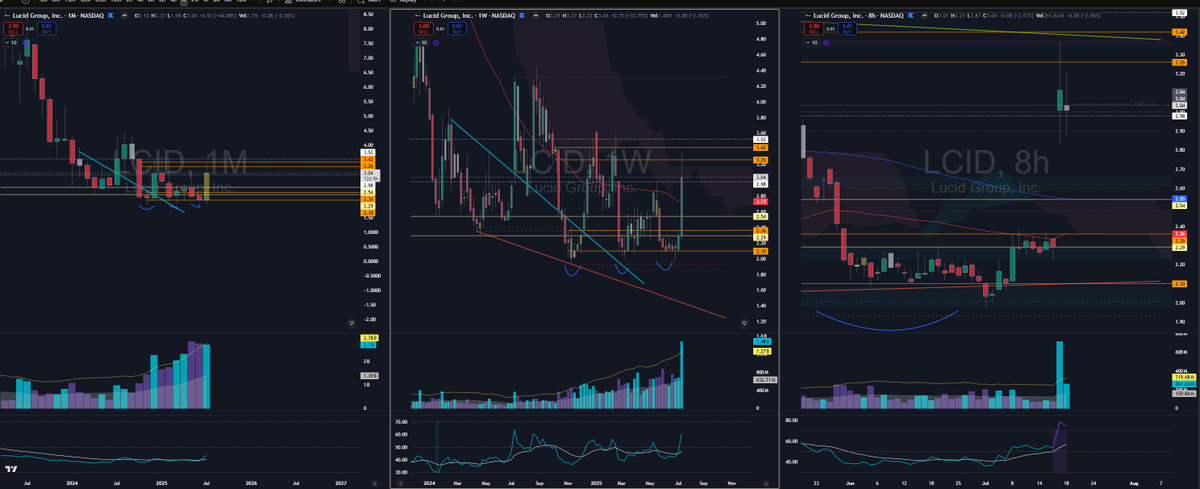Image resolution: width=1200 pixels, height=489 pixels.
Task: Click the 3.01 BUY button on the 8h chart
Action: pyautogui.click(x=848, y=28)
